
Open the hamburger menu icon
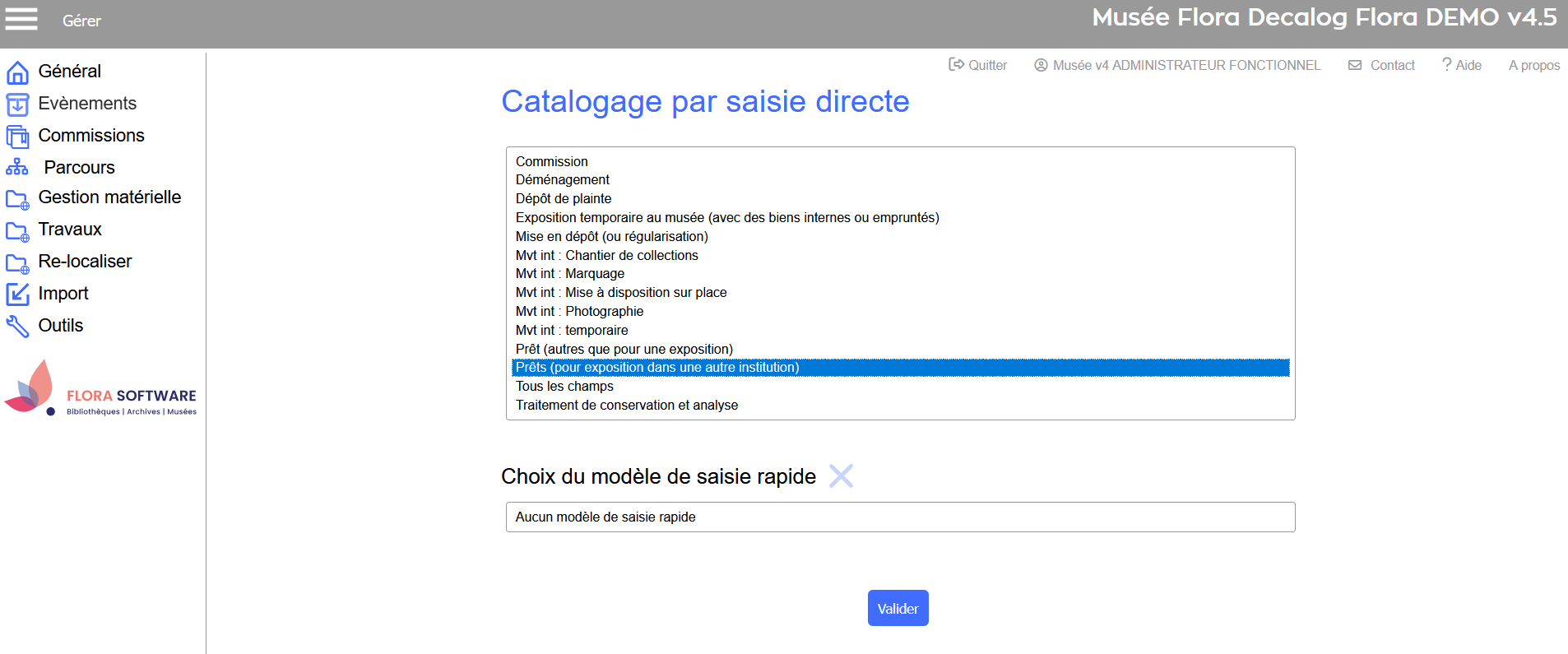(21, 19)
